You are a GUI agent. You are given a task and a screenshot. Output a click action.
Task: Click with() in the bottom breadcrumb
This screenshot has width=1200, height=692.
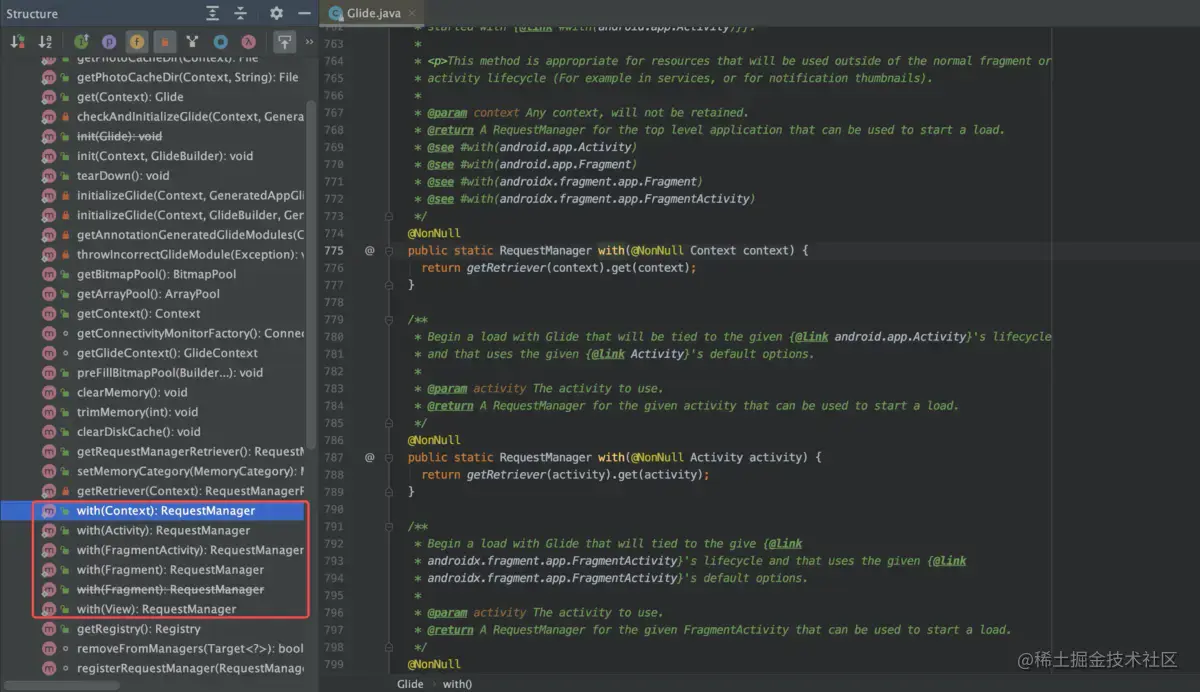[457, 684]
